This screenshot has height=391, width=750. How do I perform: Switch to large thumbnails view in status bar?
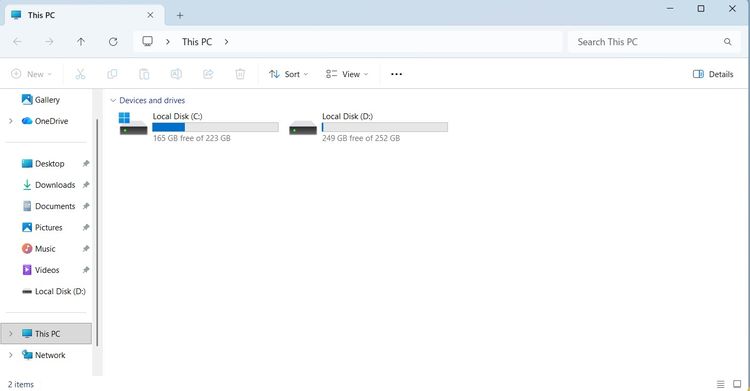pyautogui.click(x=737, y=384)
